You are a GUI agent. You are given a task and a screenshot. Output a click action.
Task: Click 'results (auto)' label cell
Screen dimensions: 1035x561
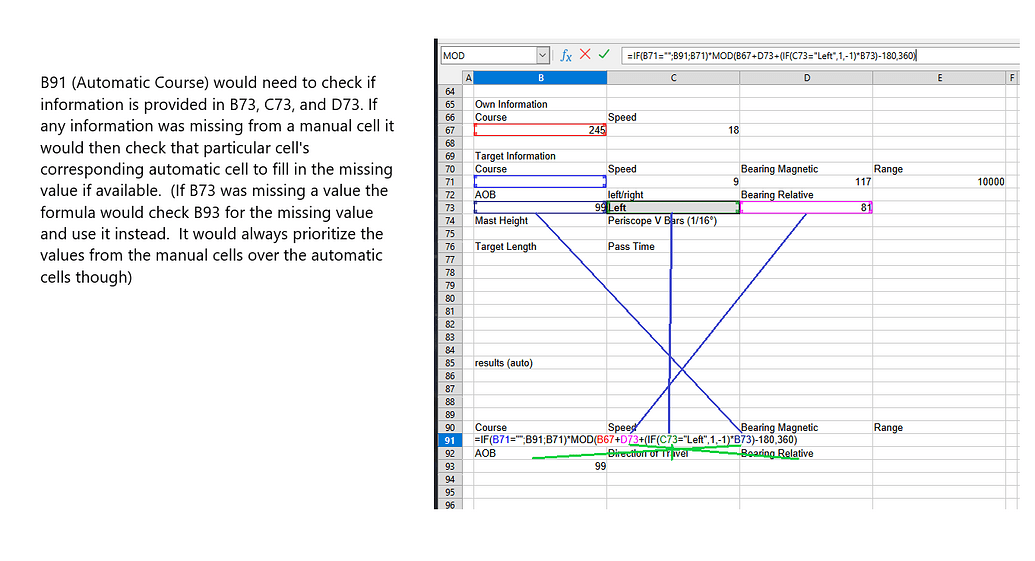pos(504,363)
